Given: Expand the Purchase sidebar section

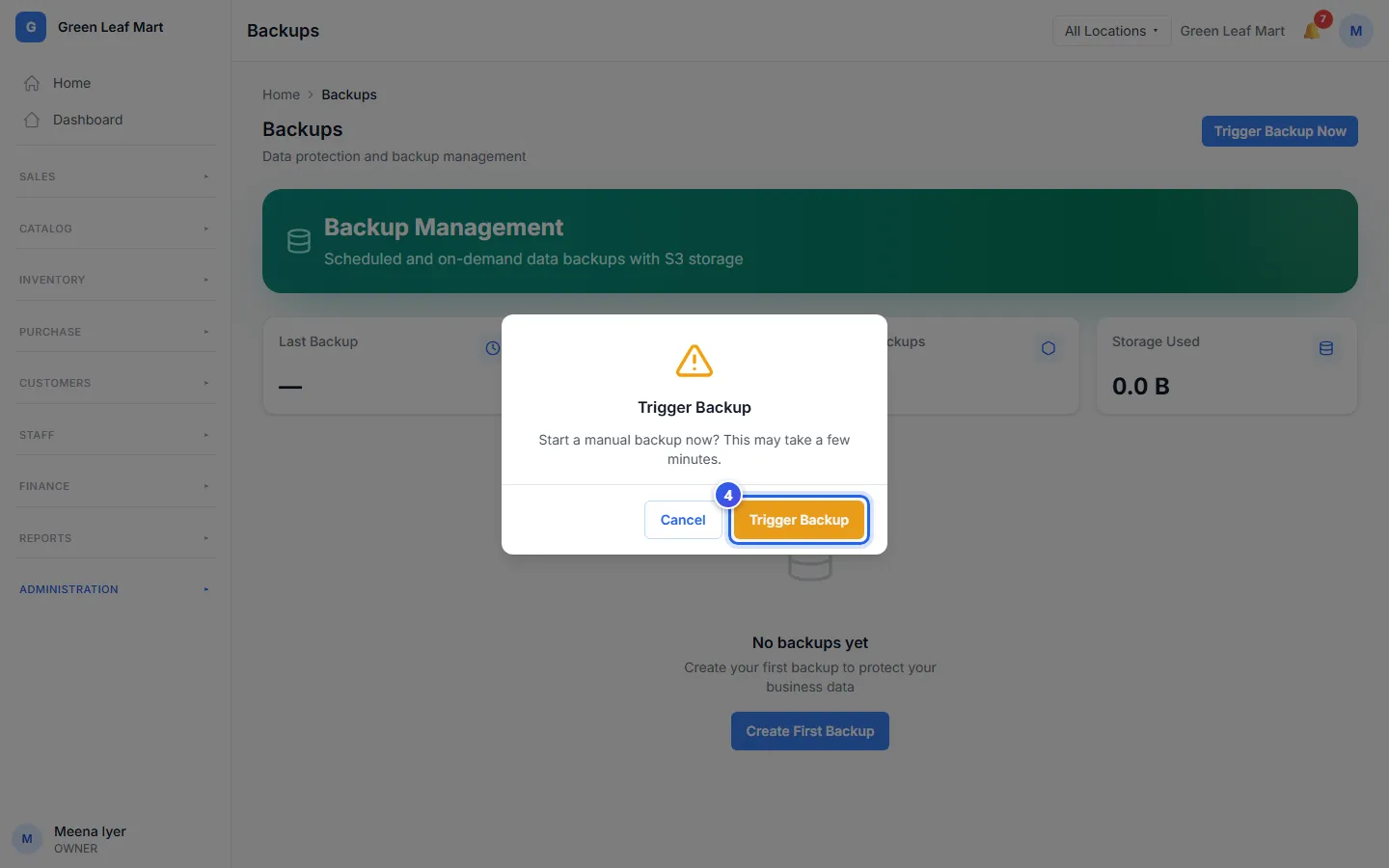Looking at the screenshot, I should 115,332.
